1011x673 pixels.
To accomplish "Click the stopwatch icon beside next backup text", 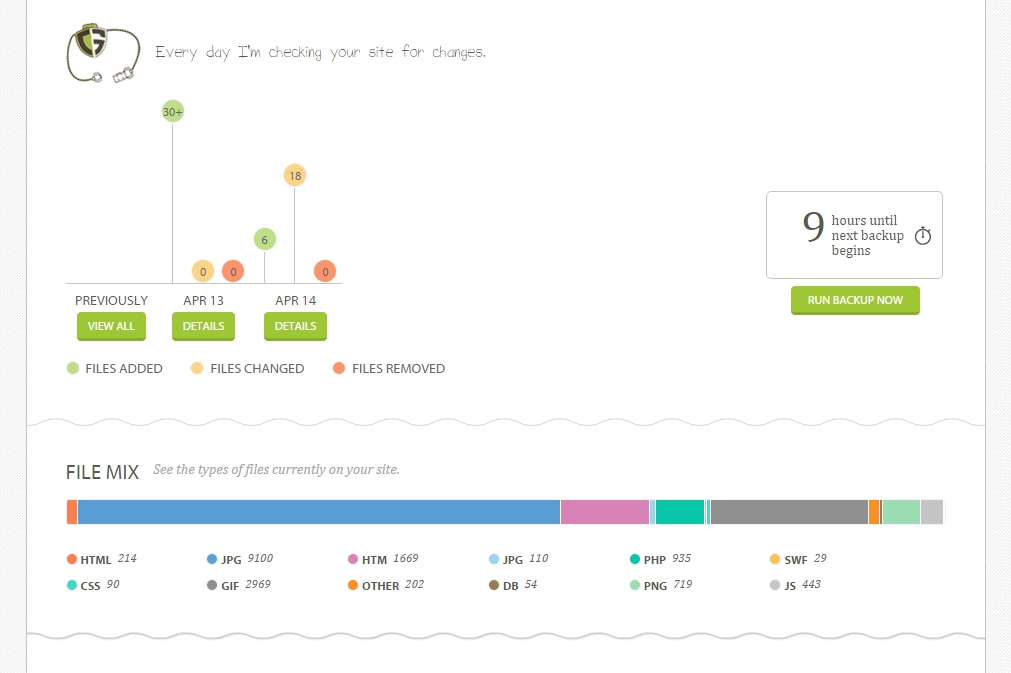I will click(x=923, y=235).
